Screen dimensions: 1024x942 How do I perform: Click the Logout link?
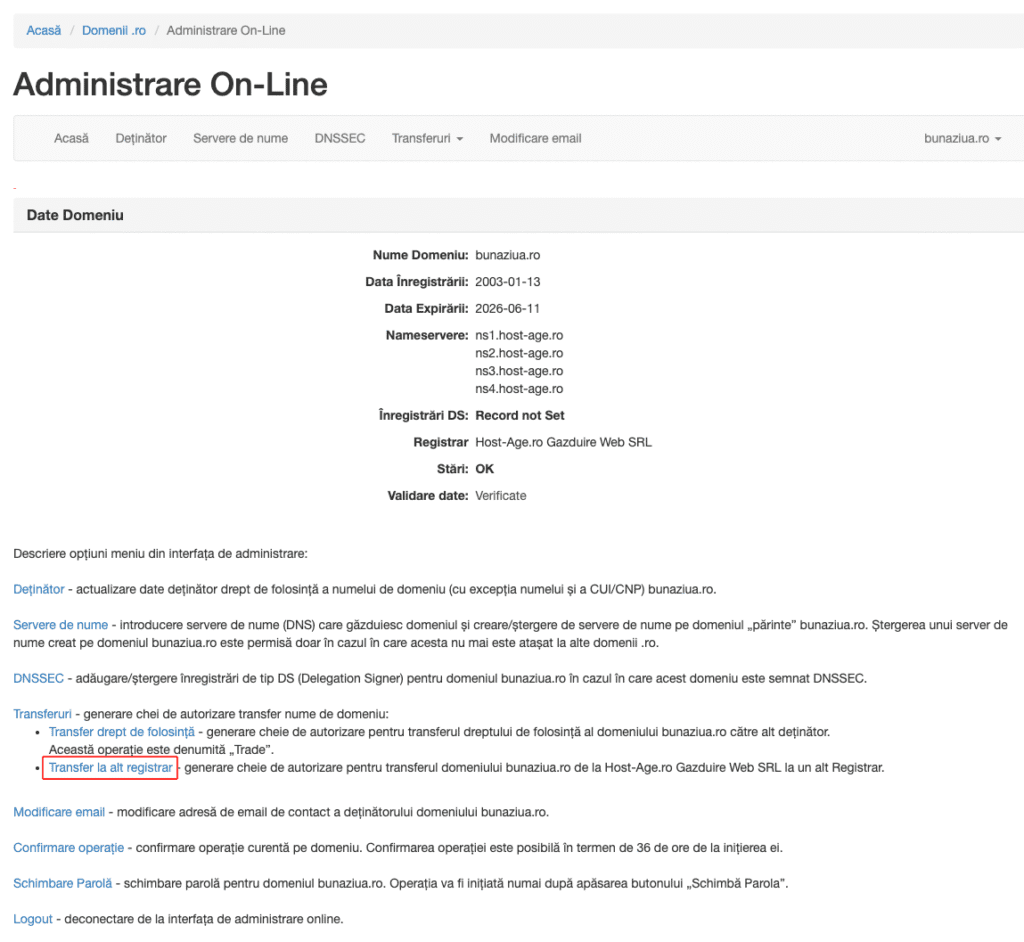(x=33, y=919)
